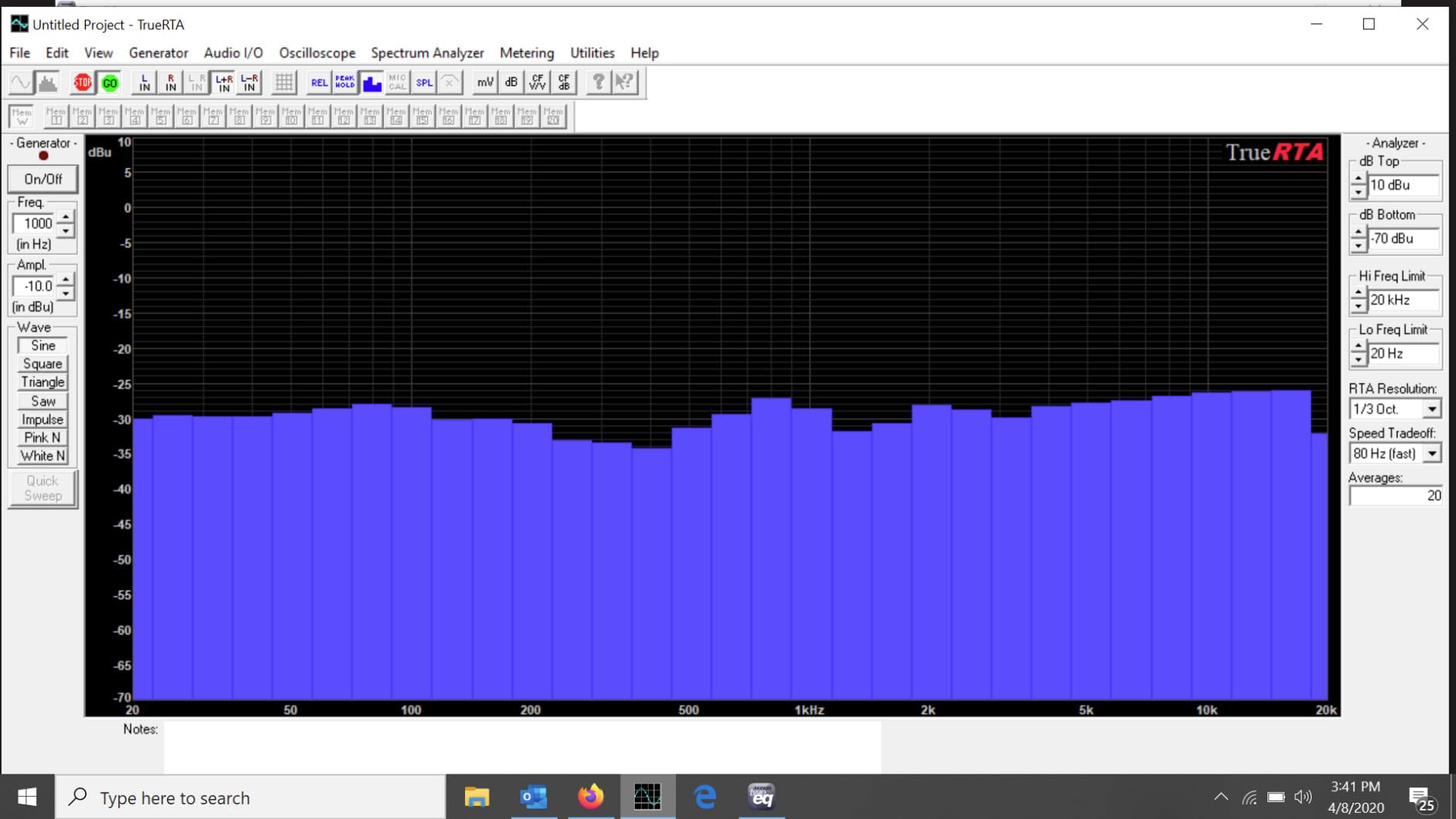The height and width of the screenshot is (819, 1456).
Task: Toggle the PEAK HOLD button
Action: 344,83
